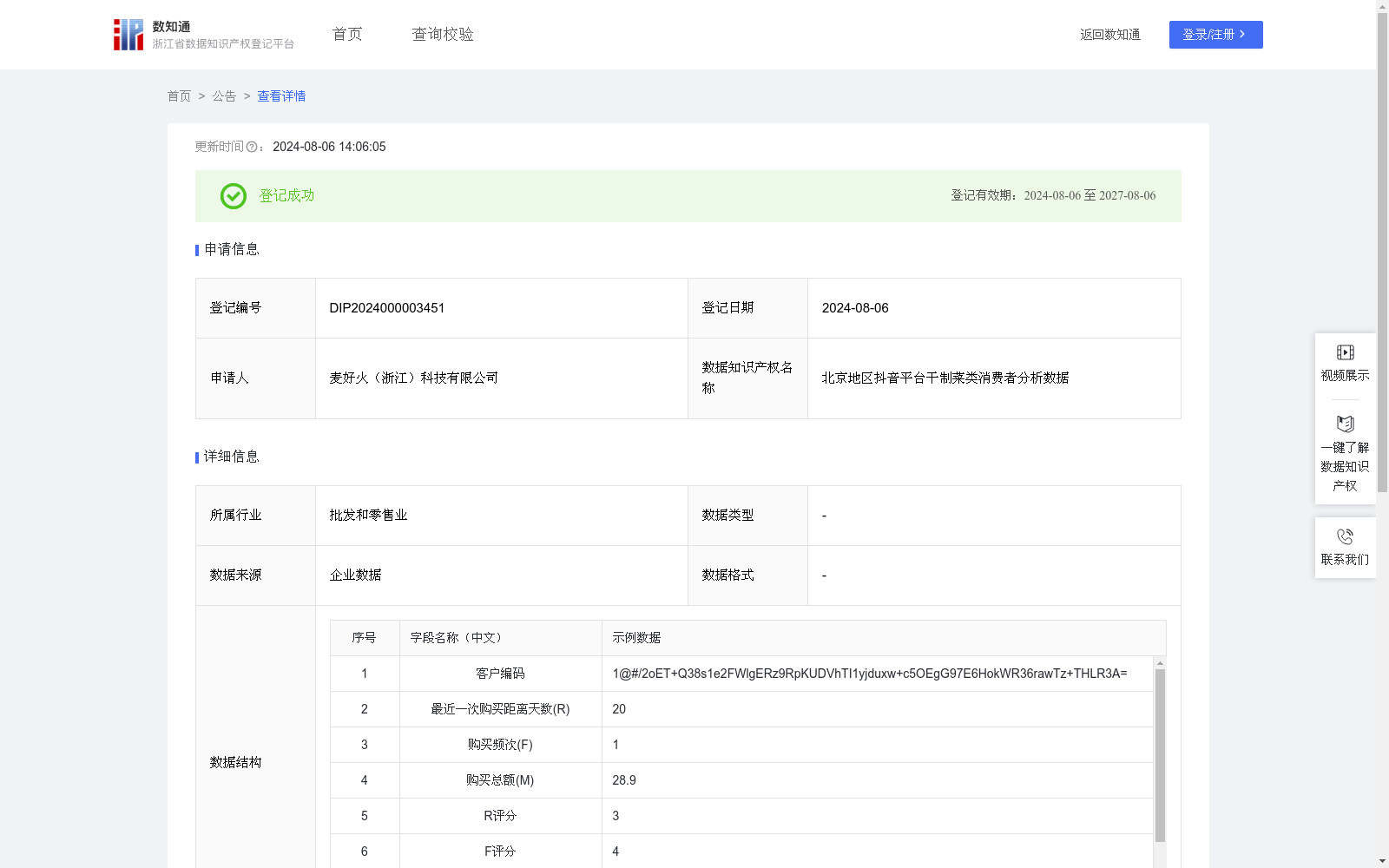Image resolution: width=1389 pixels, height=868 pixels.
Task: Click the 数据结构 row label
Action: [x=235, y=763]
